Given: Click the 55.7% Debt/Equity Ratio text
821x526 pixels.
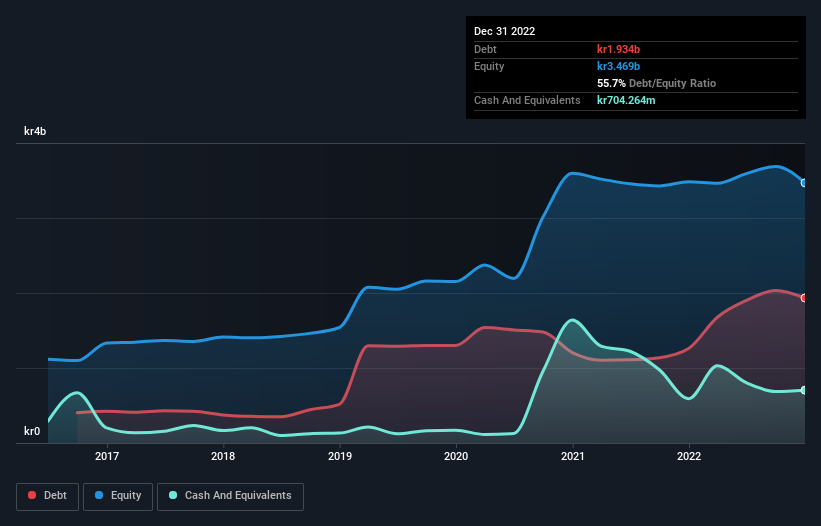Looking at the screenshot, I should coord(656,83).
